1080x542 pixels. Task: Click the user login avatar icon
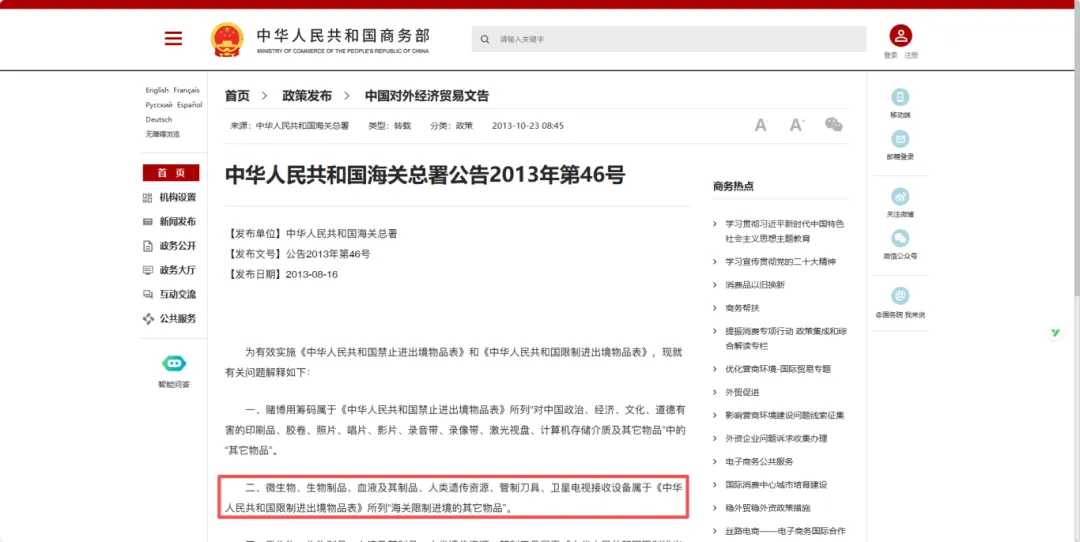(900, 36)
